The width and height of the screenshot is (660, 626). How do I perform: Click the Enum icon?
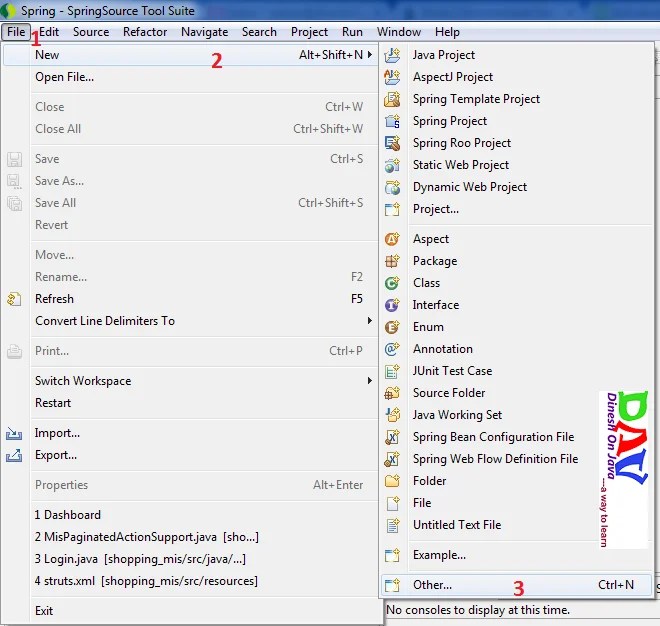[x=392, y=327]
